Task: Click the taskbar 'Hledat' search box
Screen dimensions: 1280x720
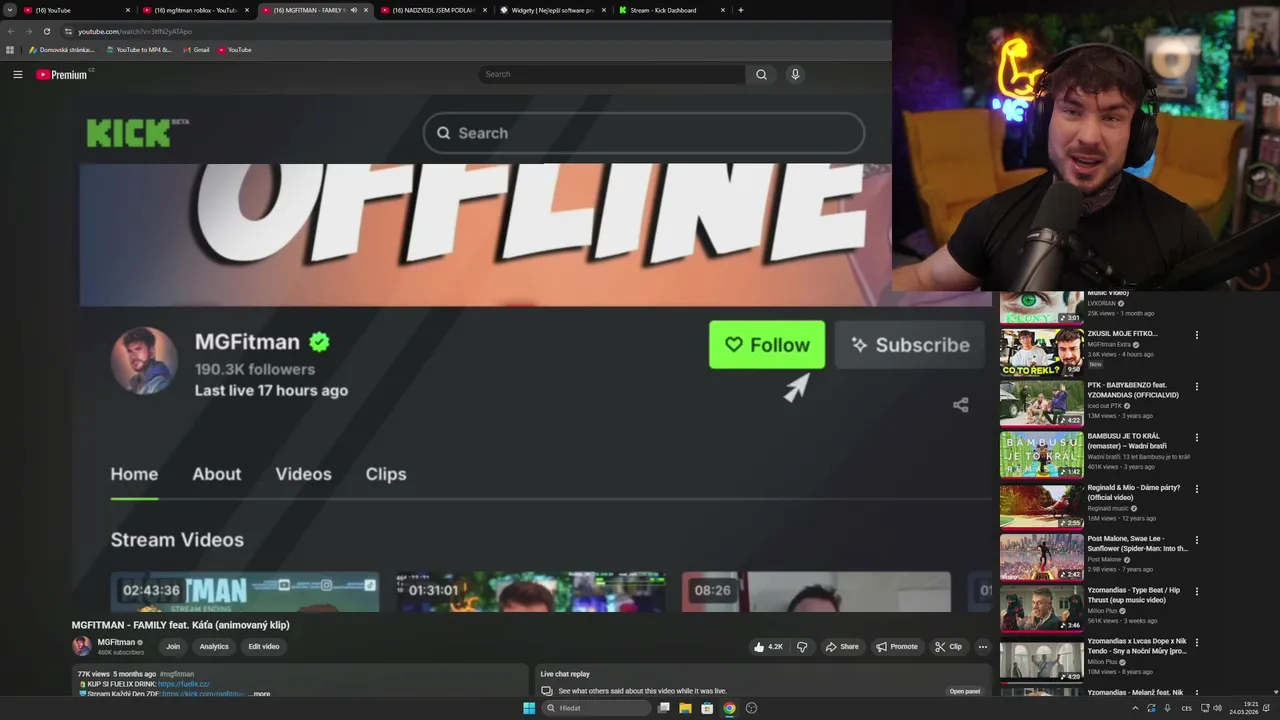Action: point(596,708)
